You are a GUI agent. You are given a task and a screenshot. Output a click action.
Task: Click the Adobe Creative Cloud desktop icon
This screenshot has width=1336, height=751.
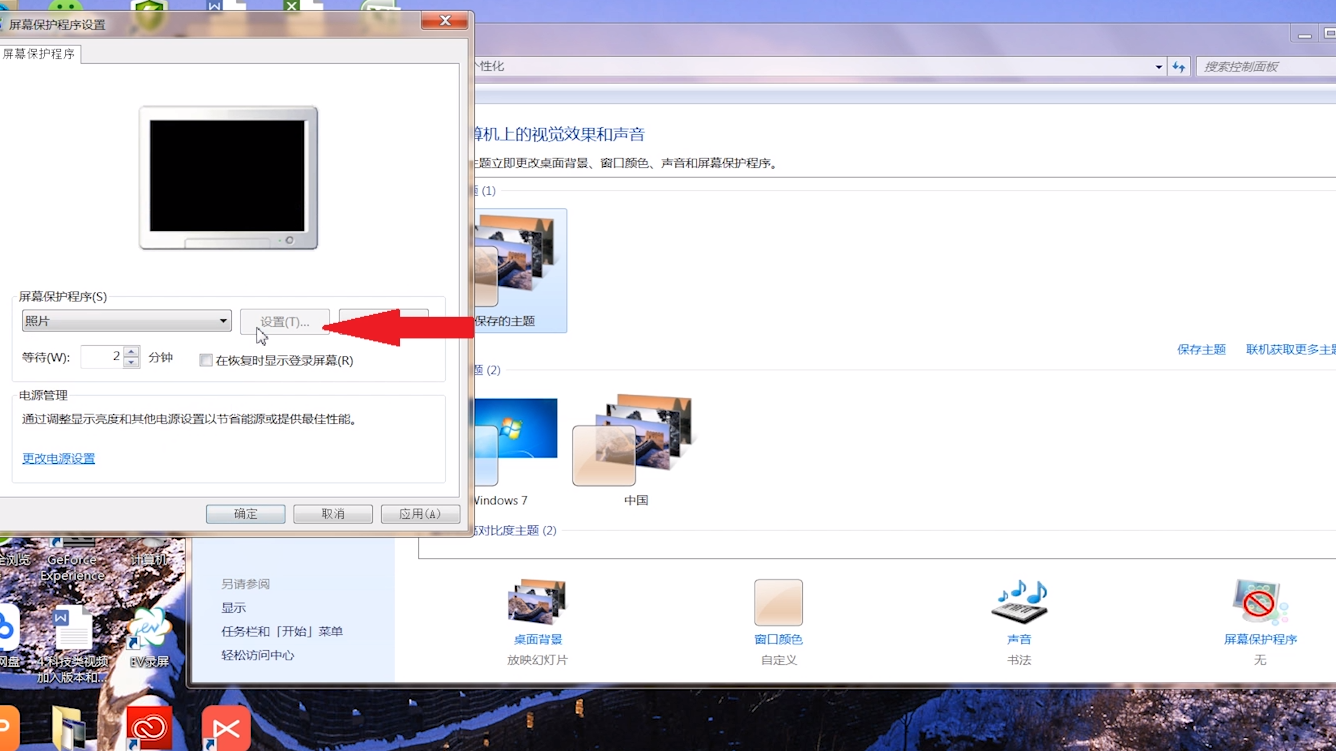click(x=149, y=728)
